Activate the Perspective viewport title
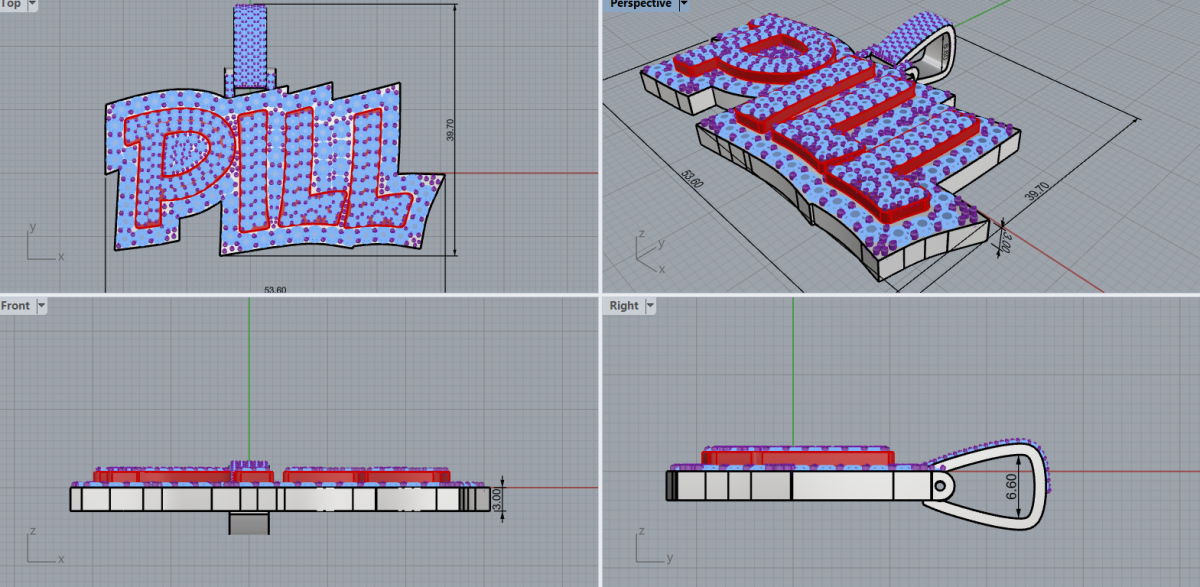This screenshot has height=587, width=1200. tap(640, 4)
